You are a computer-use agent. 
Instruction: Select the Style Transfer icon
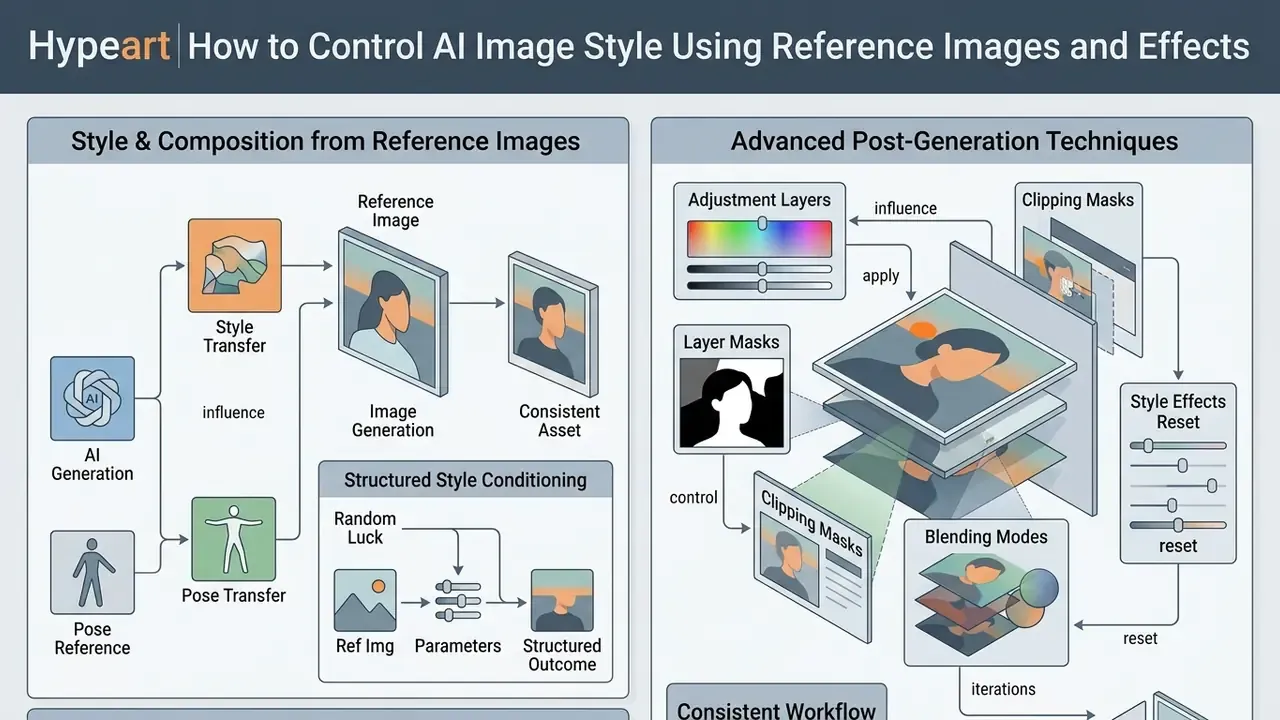[x=235, y=266]
